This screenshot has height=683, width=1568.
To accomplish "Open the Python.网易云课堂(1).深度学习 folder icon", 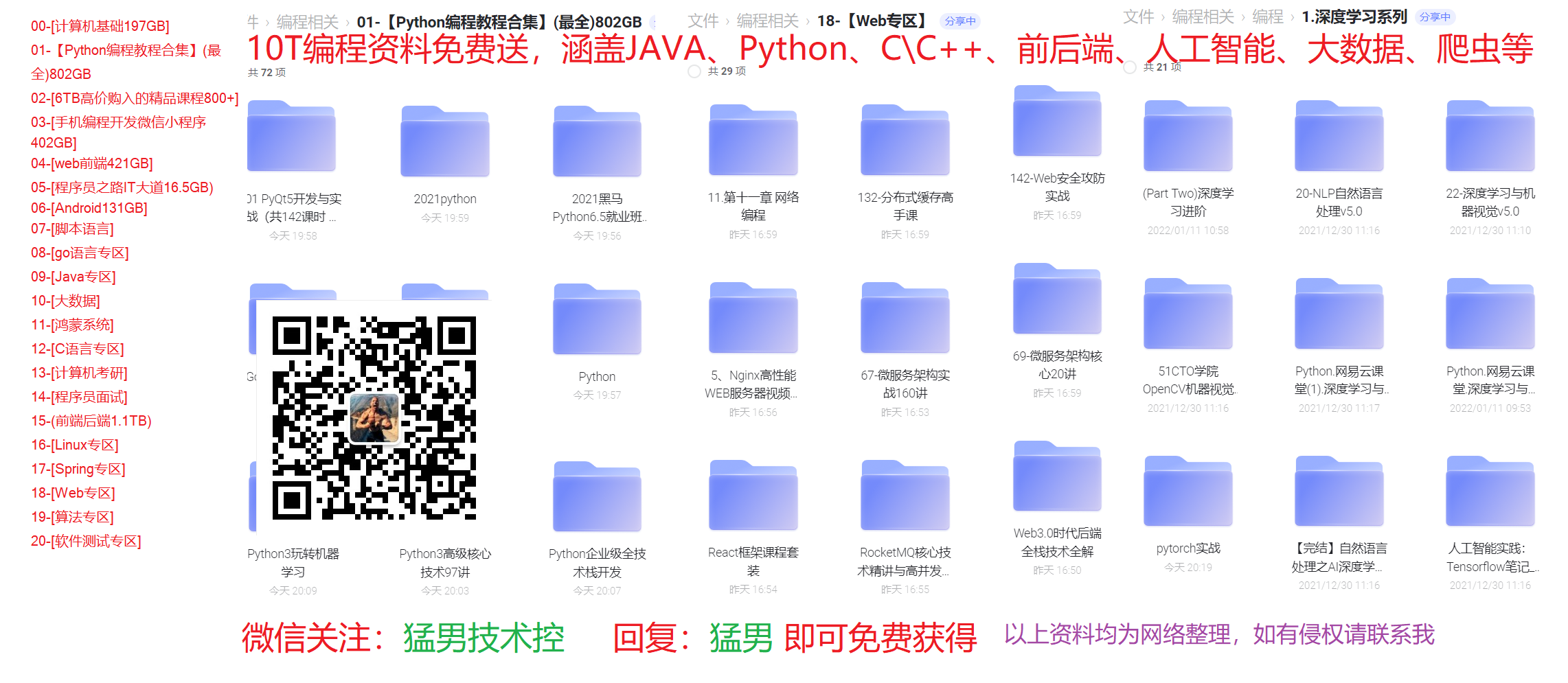I will click(1339, 314).
